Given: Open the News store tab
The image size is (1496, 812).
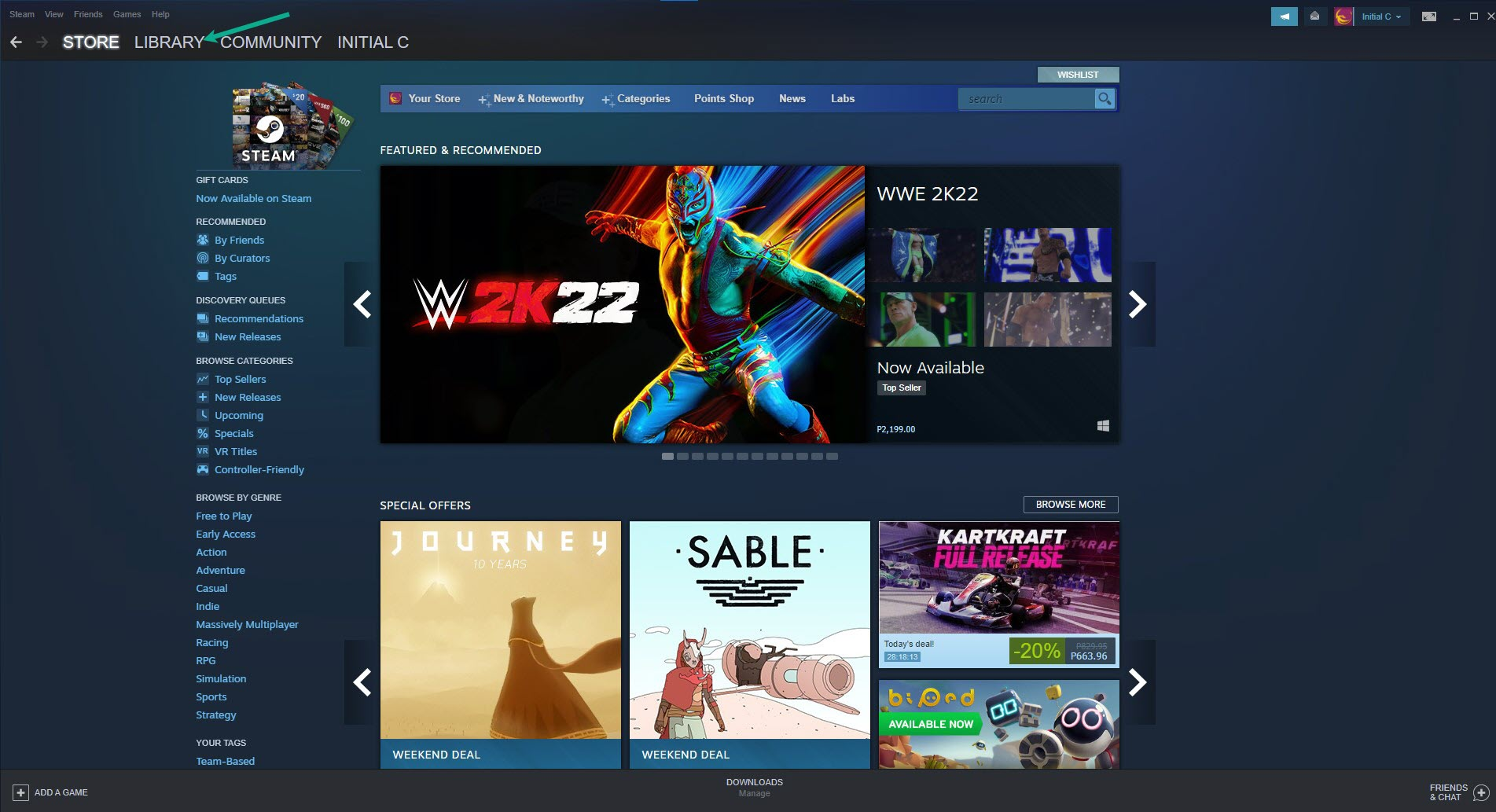Looking at the screenshot, I should coord(792,99).
